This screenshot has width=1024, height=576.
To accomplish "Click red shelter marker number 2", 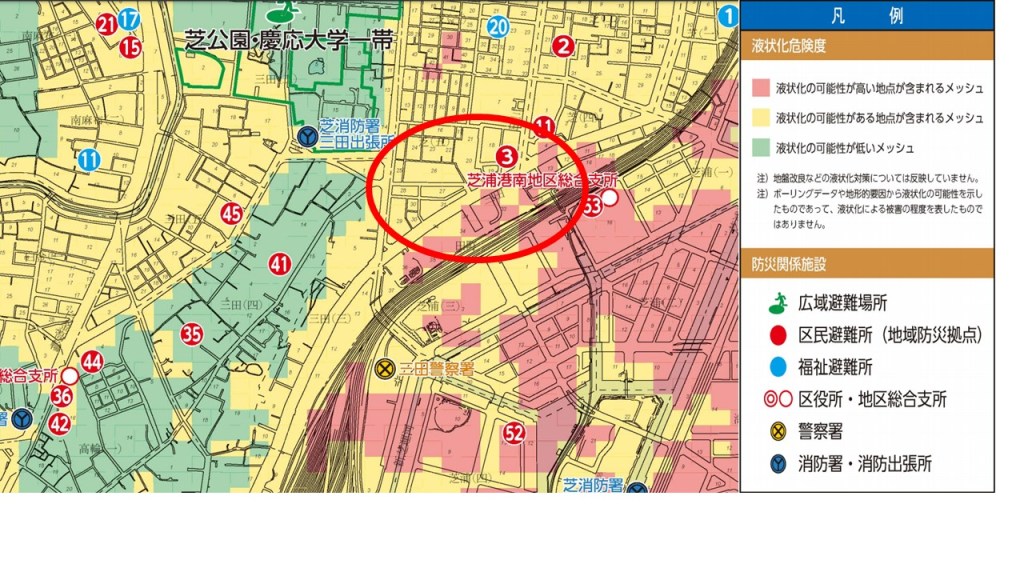I will pos(564,45).
